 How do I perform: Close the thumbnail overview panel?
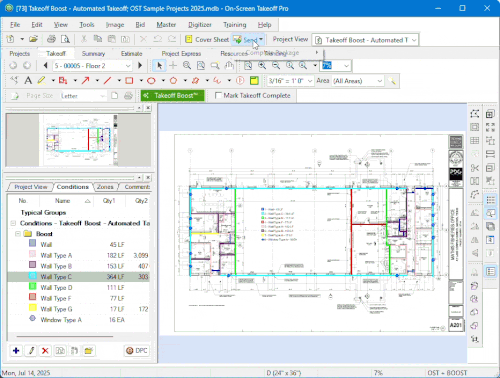[148, 108]
